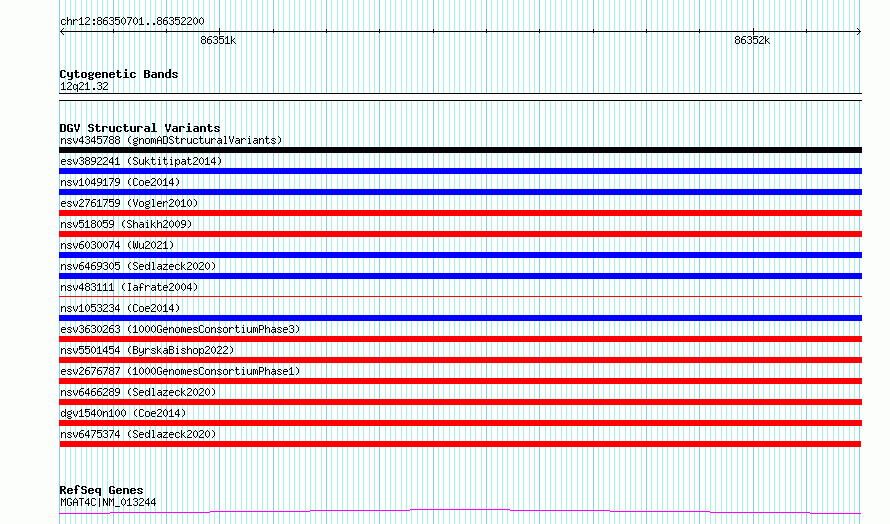Click the 86352k ruler position label

point(752,40)
